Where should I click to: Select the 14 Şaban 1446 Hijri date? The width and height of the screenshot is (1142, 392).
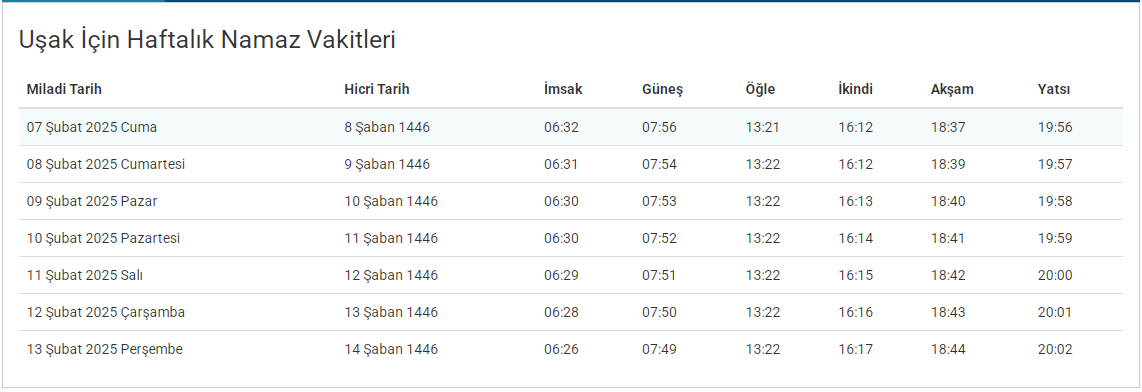(391, 350)
